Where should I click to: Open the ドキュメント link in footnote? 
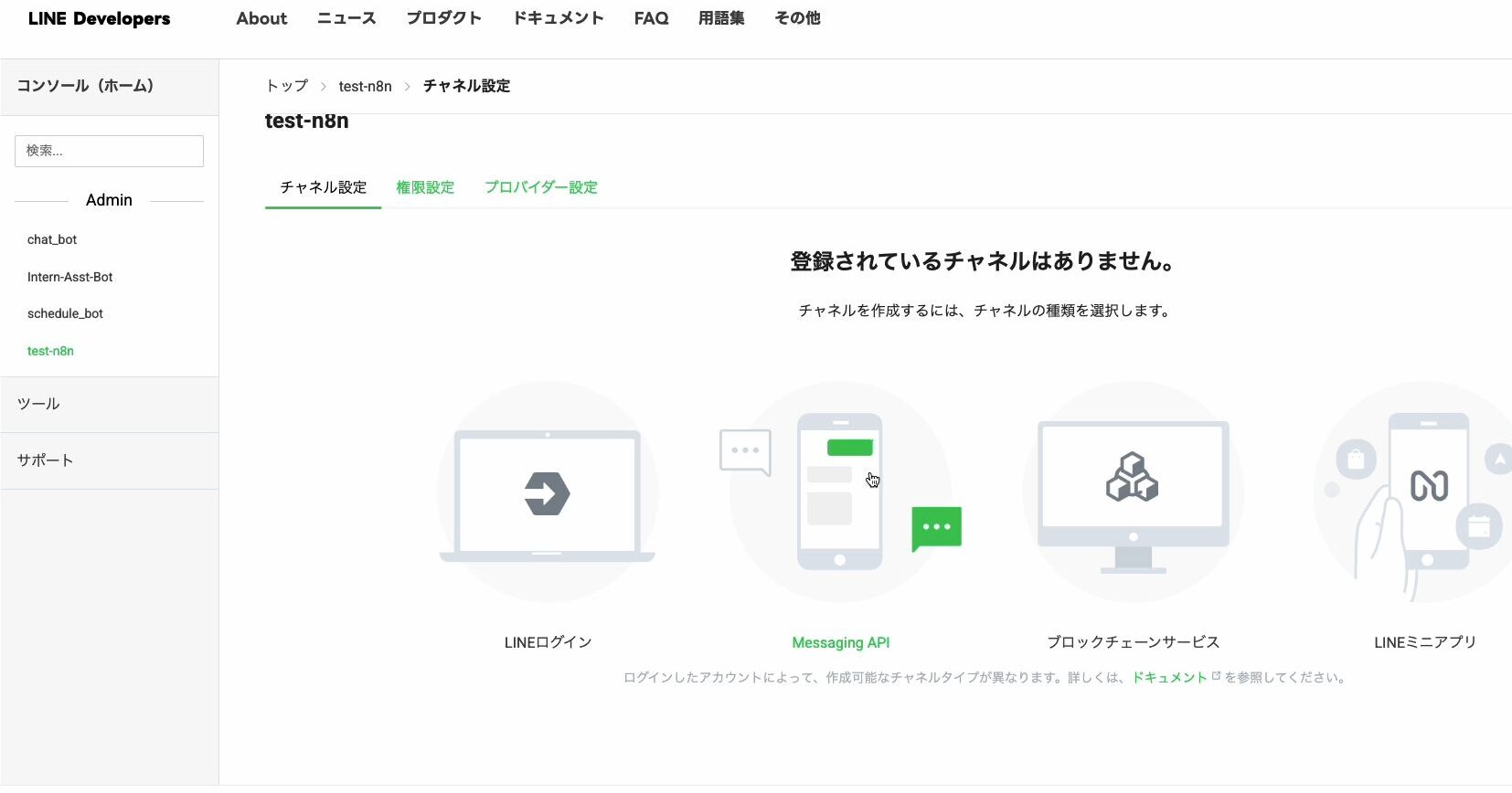coord(1170,677)
